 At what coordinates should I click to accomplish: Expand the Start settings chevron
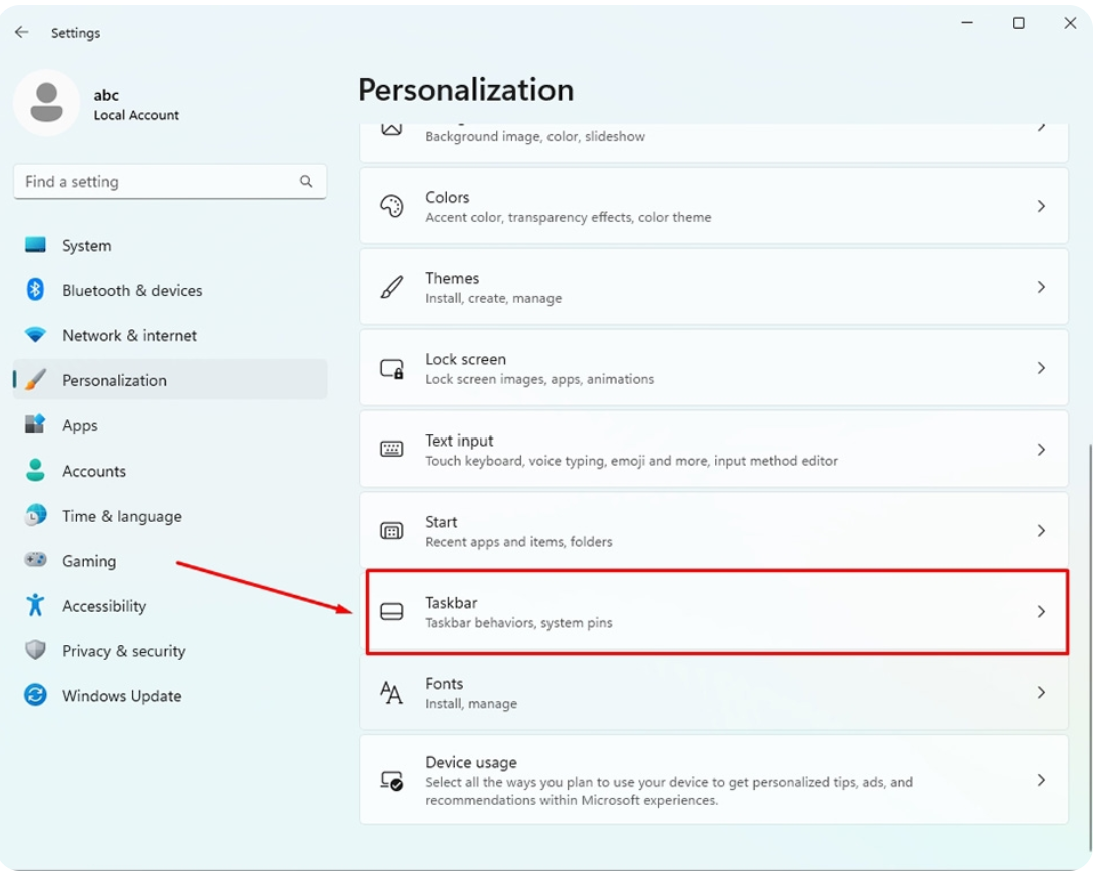[1041, 530]
